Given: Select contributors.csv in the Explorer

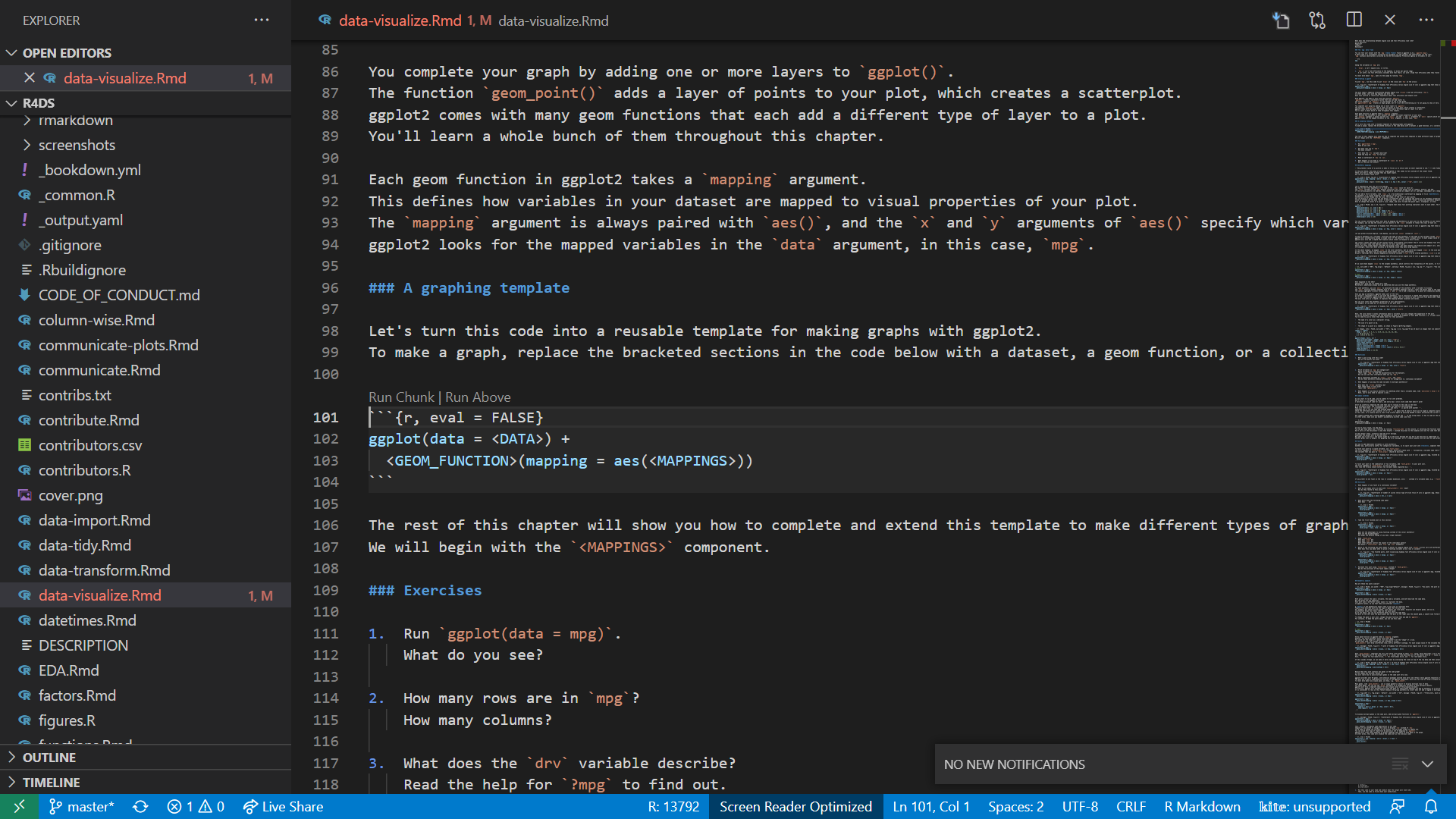Looking at the screenshot, I should coord(90,445).
